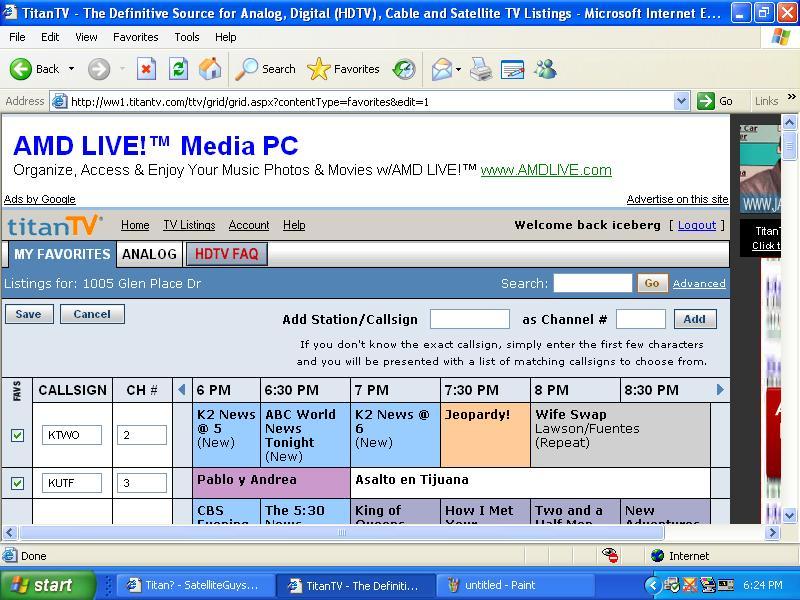
Task: Click the listings Search text box
Action: click(x=593, y=283)
